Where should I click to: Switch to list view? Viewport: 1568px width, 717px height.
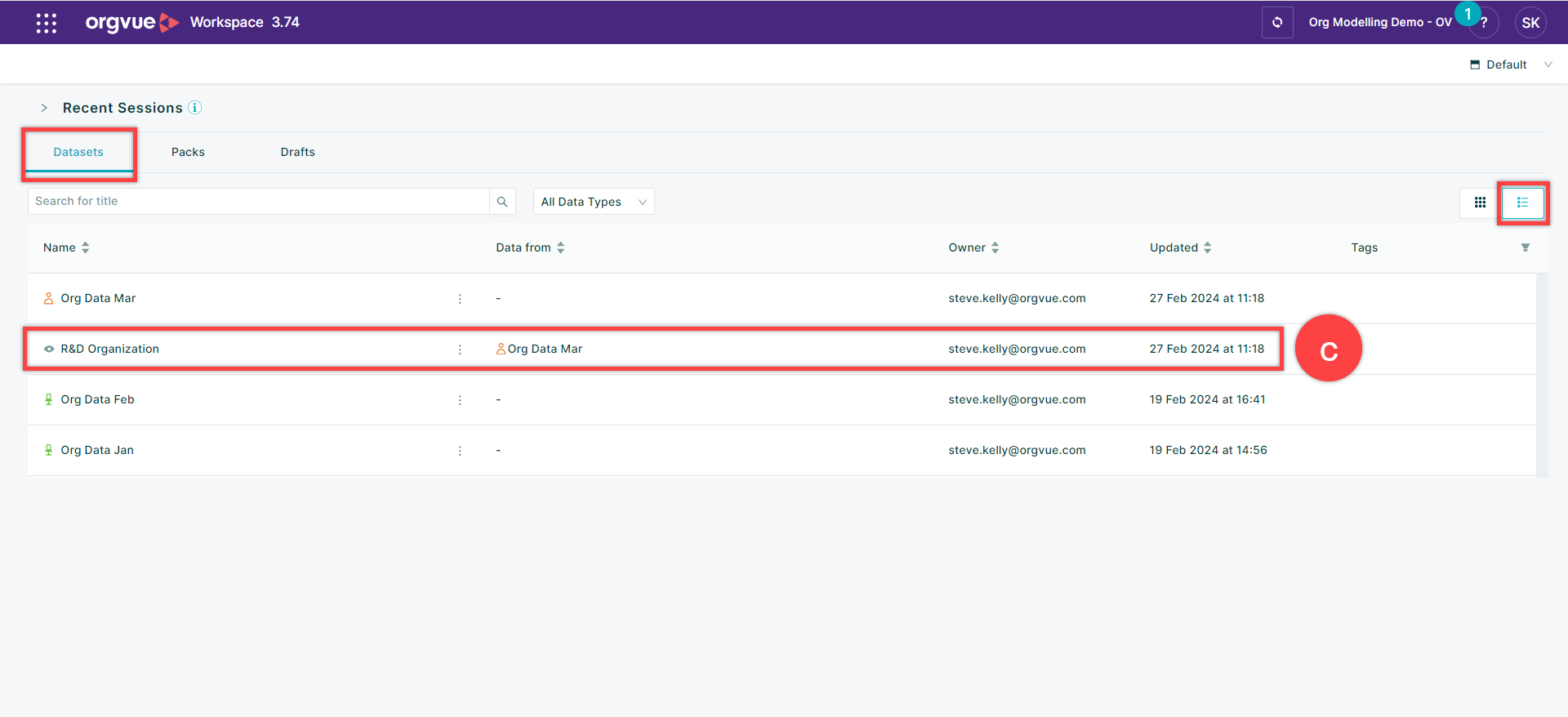point(1523,203)
